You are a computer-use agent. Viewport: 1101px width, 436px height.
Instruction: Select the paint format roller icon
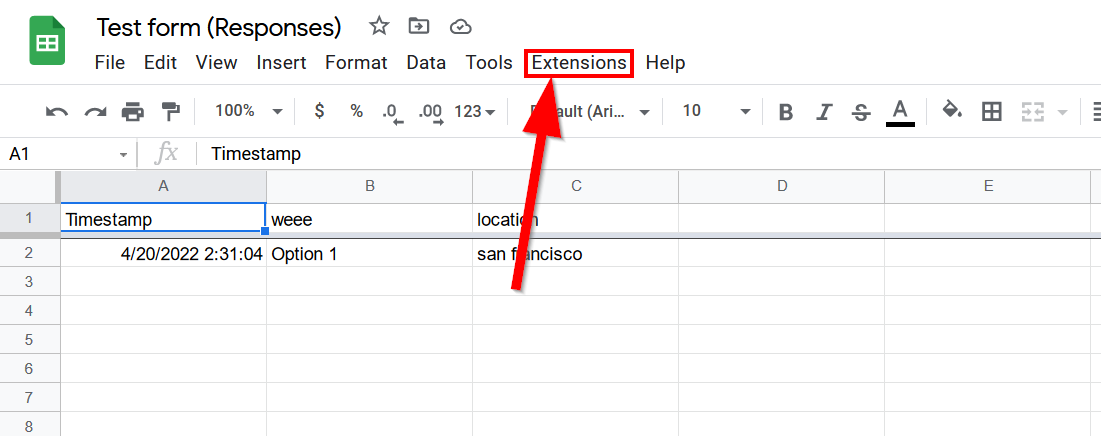pos(171,112)
